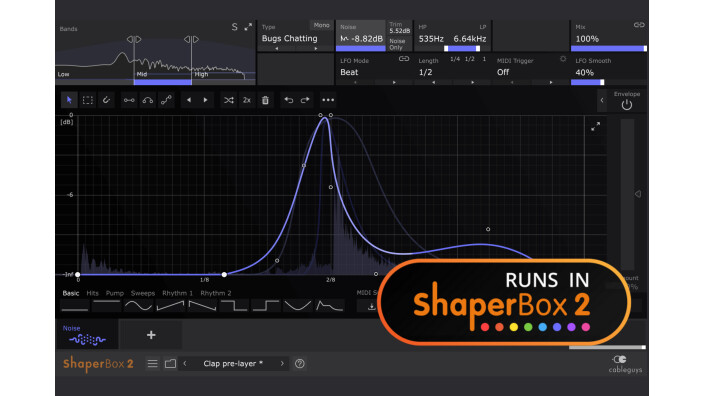The image size is (704, 396).
Task: Load the ramp up sawtooth preset shape
Action: coord(170,307)
